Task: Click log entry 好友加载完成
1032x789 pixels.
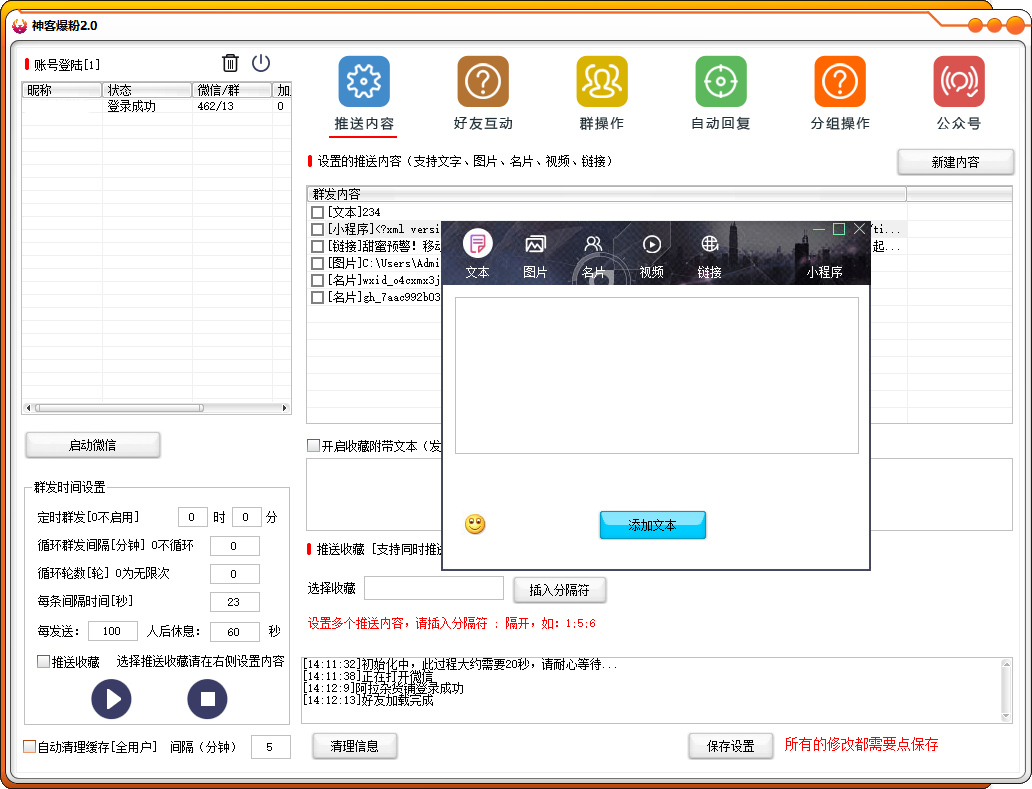Action: click(x=369, y=700)
